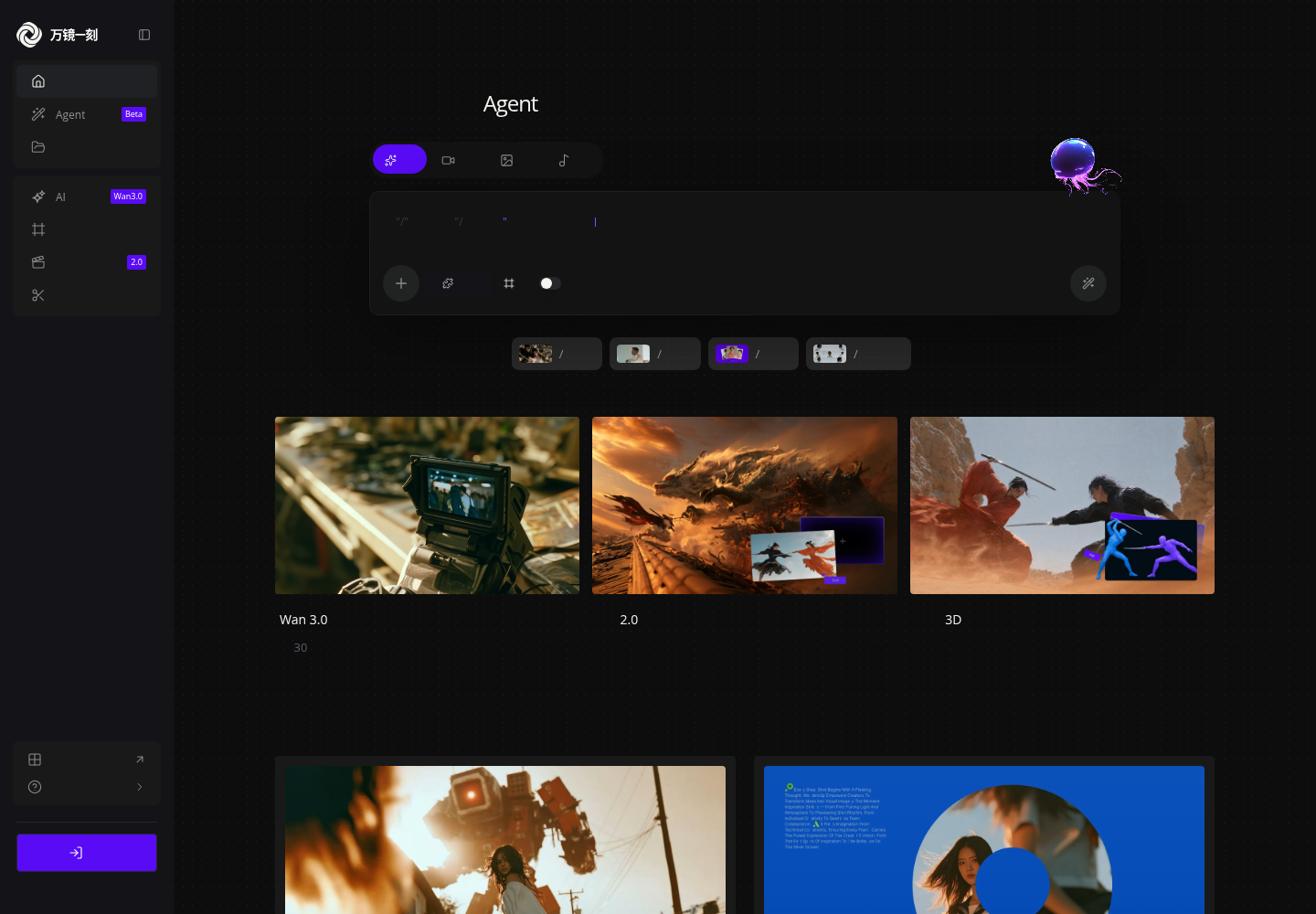The image size is (1316, 914).
Task: Click the magic wand button in the prompt box
Action: point(1088,283)
